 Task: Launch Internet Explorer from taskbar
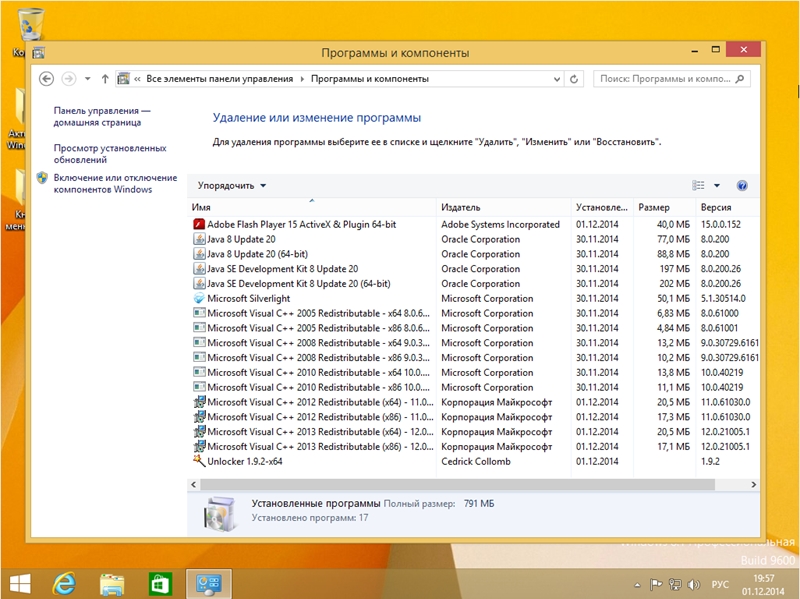tap(64, 584)
